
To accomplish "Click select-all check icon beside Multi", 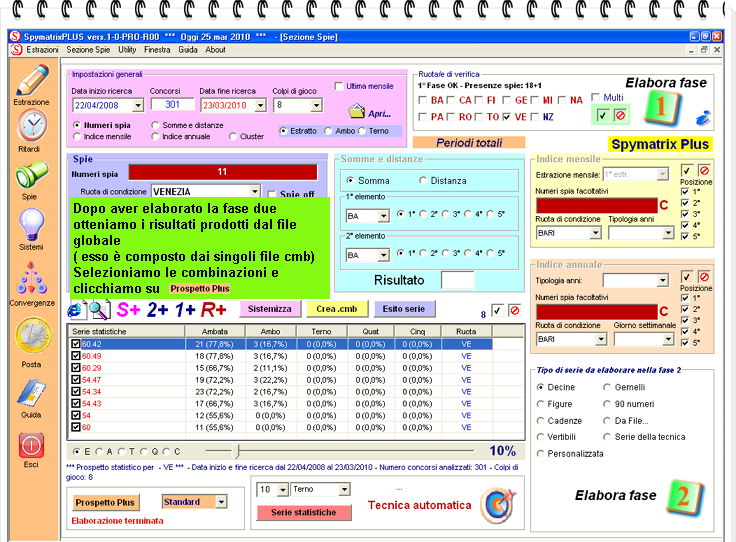I will [602, 115].
